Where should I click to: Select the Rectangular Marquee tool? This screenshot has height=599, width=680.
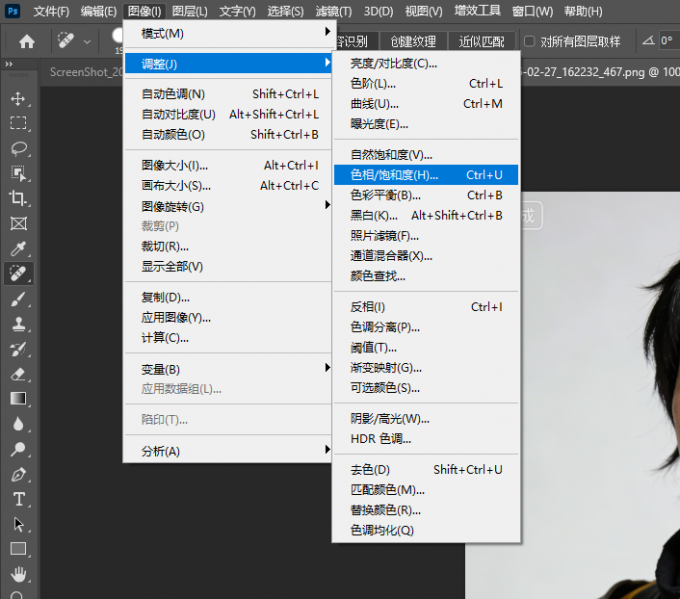point(18,123)
